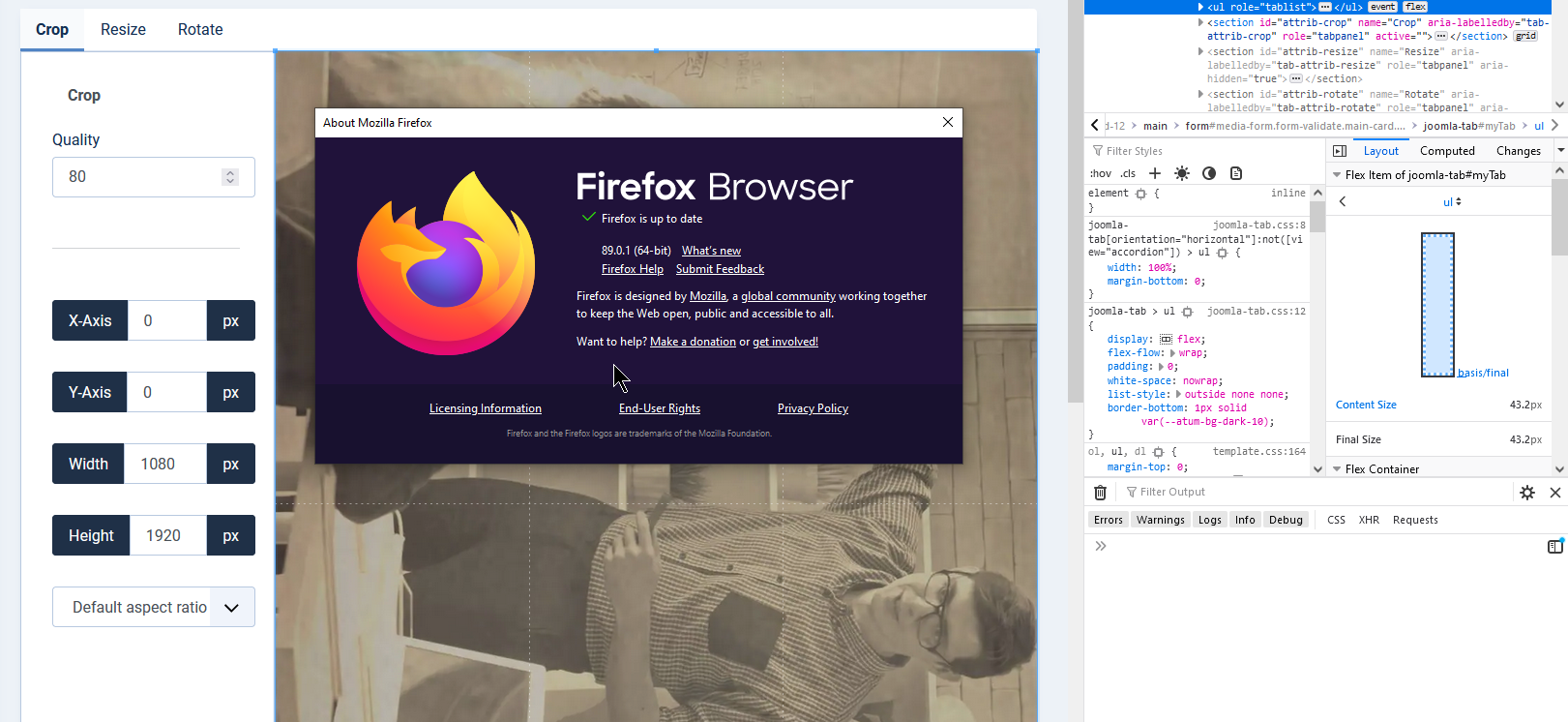The width and height of the screenshot is (1568, 722).
Task: Toggle Info filter in console
Action: pos(1245,520)
